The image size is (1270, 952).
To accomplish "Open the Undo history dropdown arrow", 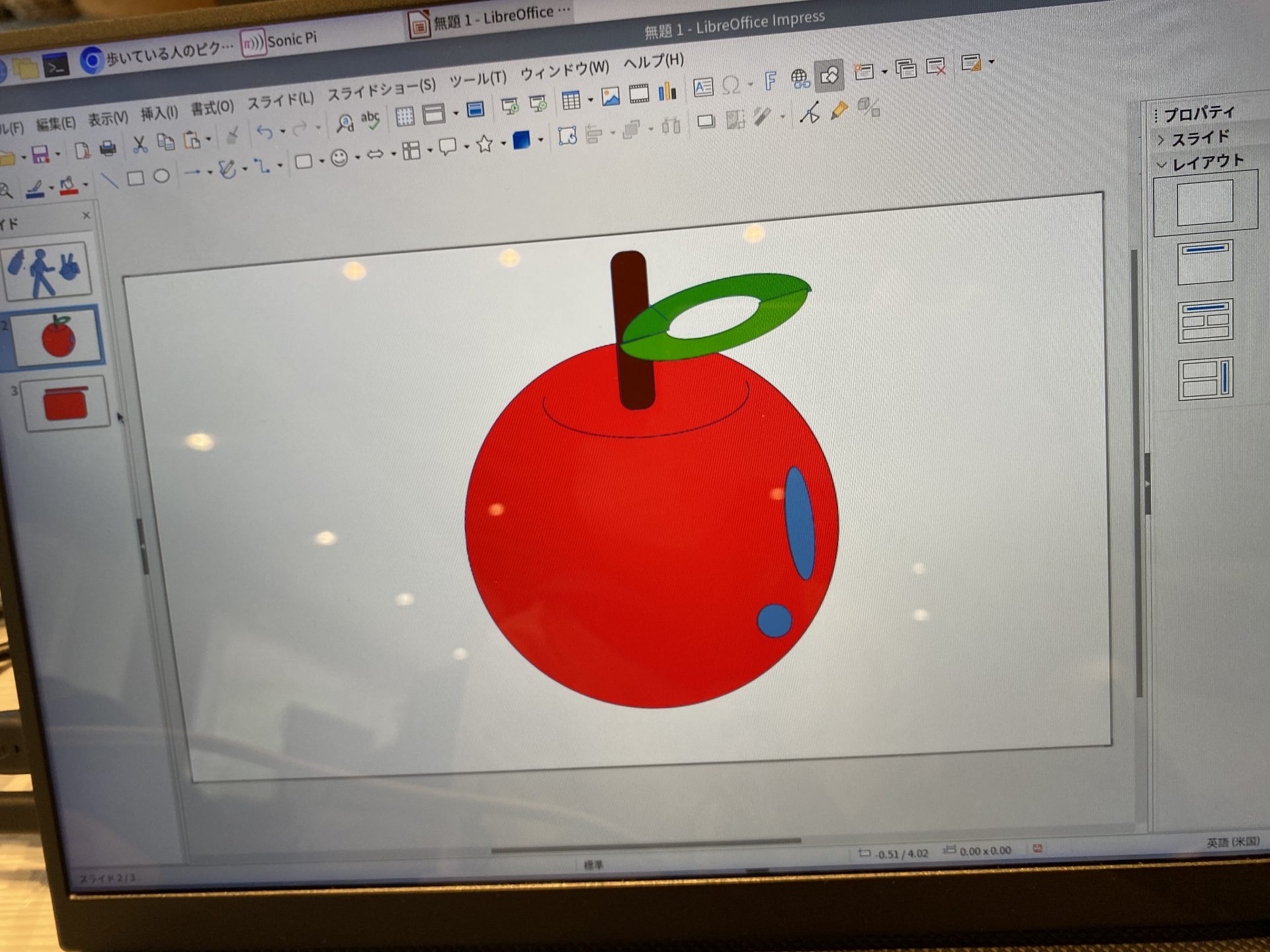I will pyautogui.click(x=282, y=131).
